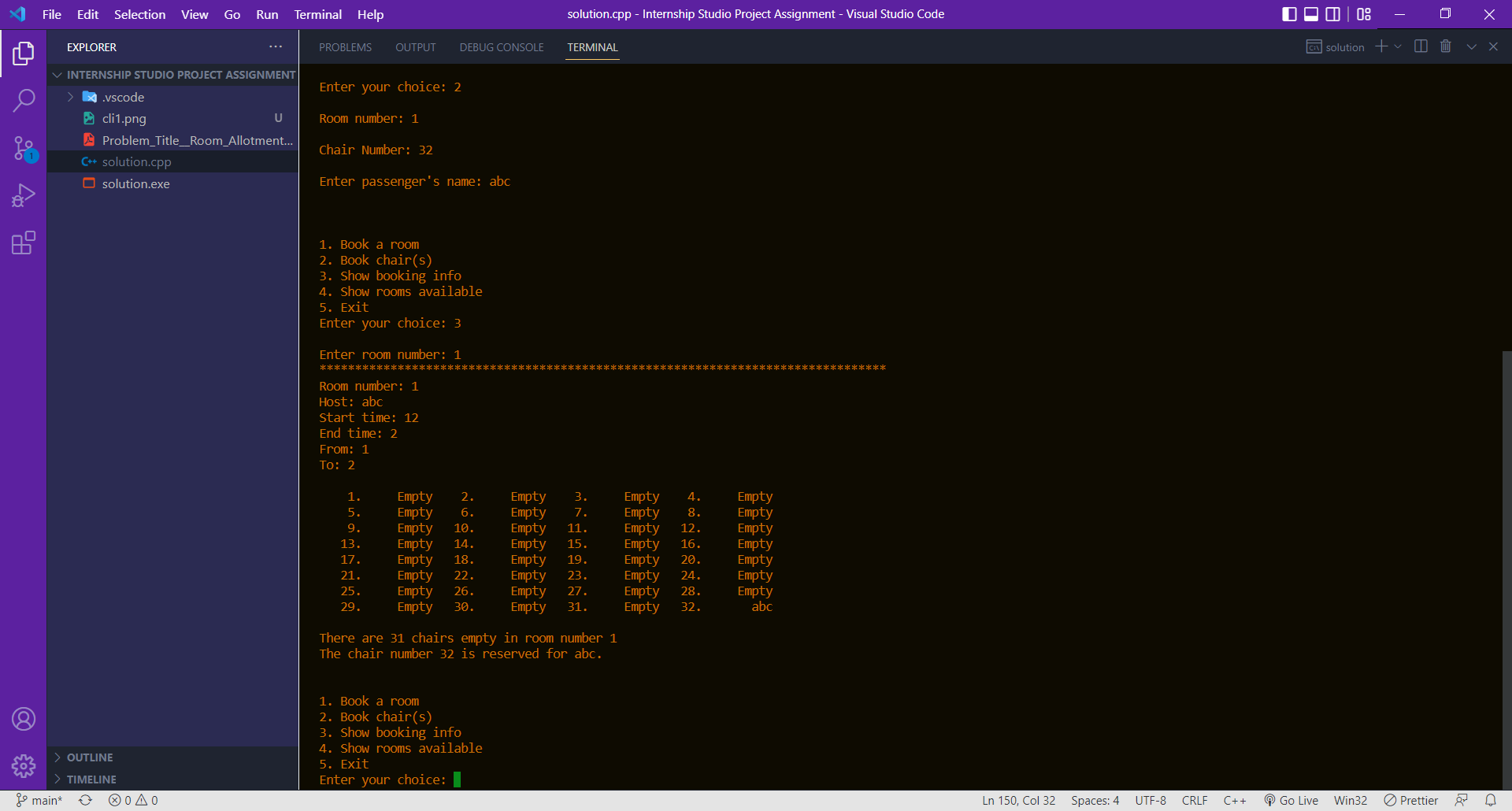Switch to the Problems tab
The width and height of the screenshot is (1512, 811).
pos(345,47)
